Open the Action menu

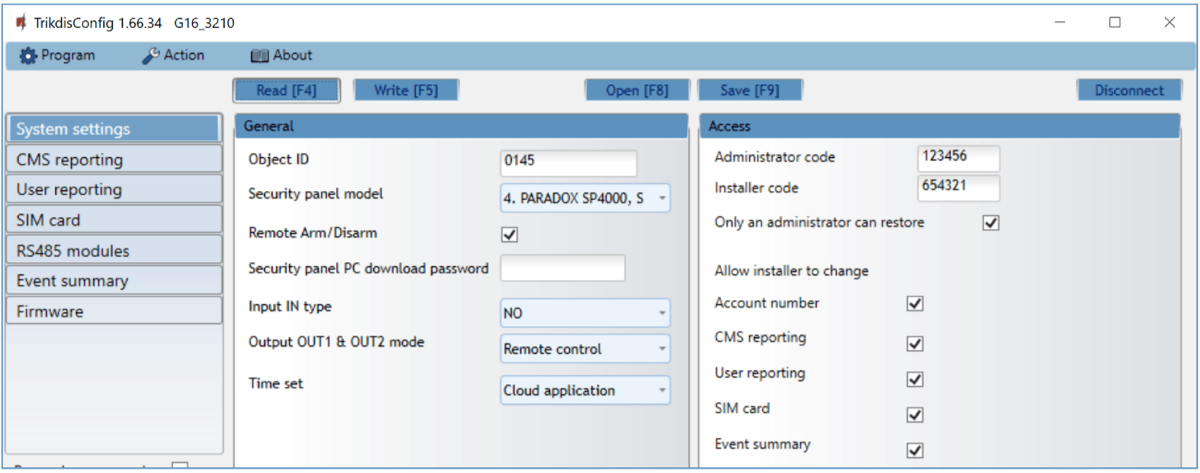[x=173, y=56]
